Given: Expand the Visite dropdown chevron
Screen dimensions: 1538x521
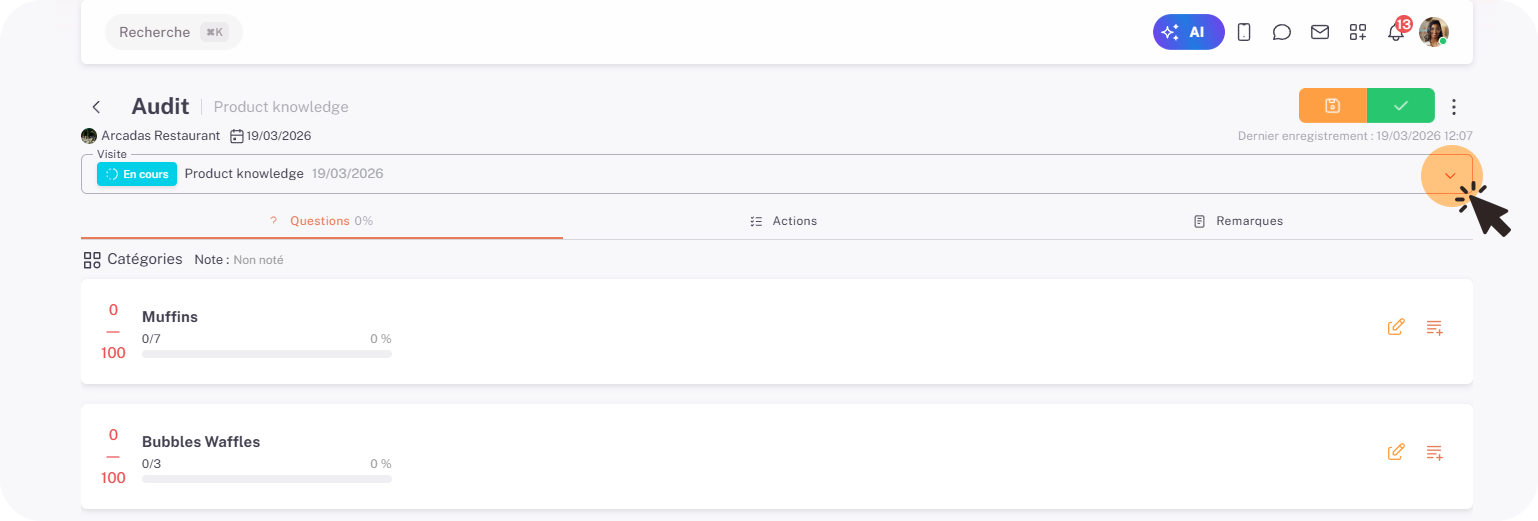Looking at the screenshot, I should tap(1450, 175).
